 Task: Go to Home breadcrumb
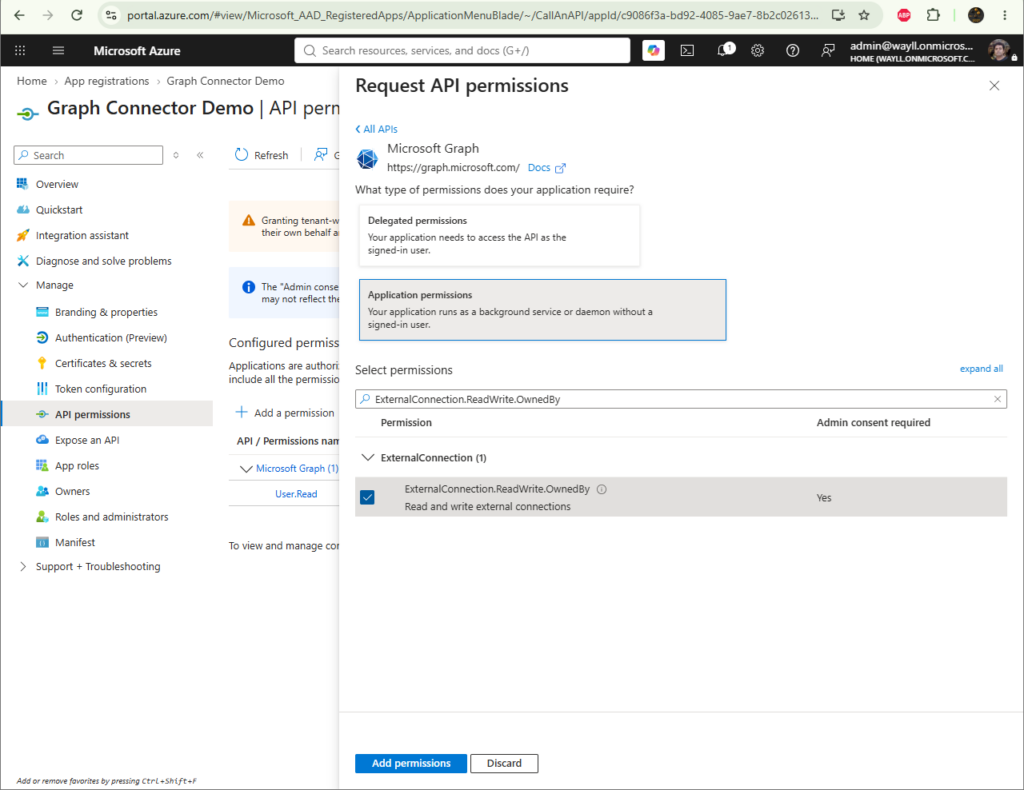(x=32, y=81)
